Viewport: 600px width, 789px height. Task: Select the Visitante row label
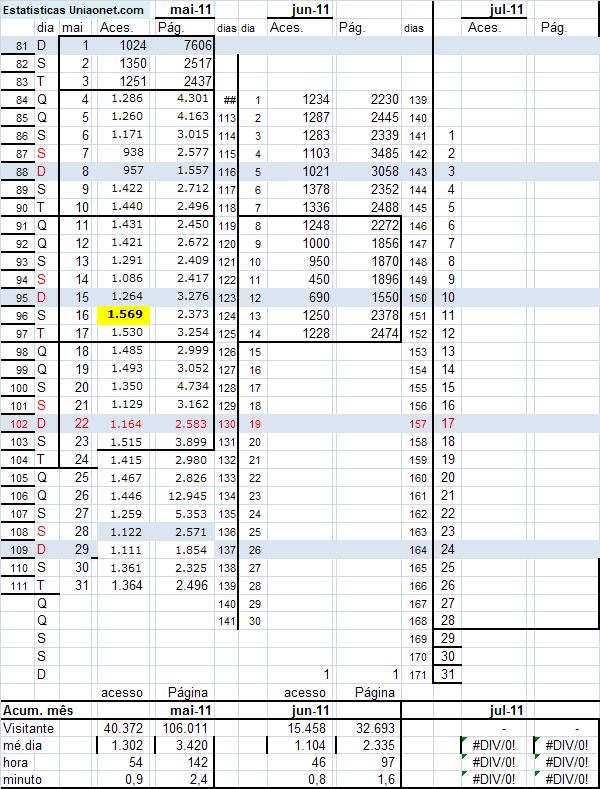32,727
